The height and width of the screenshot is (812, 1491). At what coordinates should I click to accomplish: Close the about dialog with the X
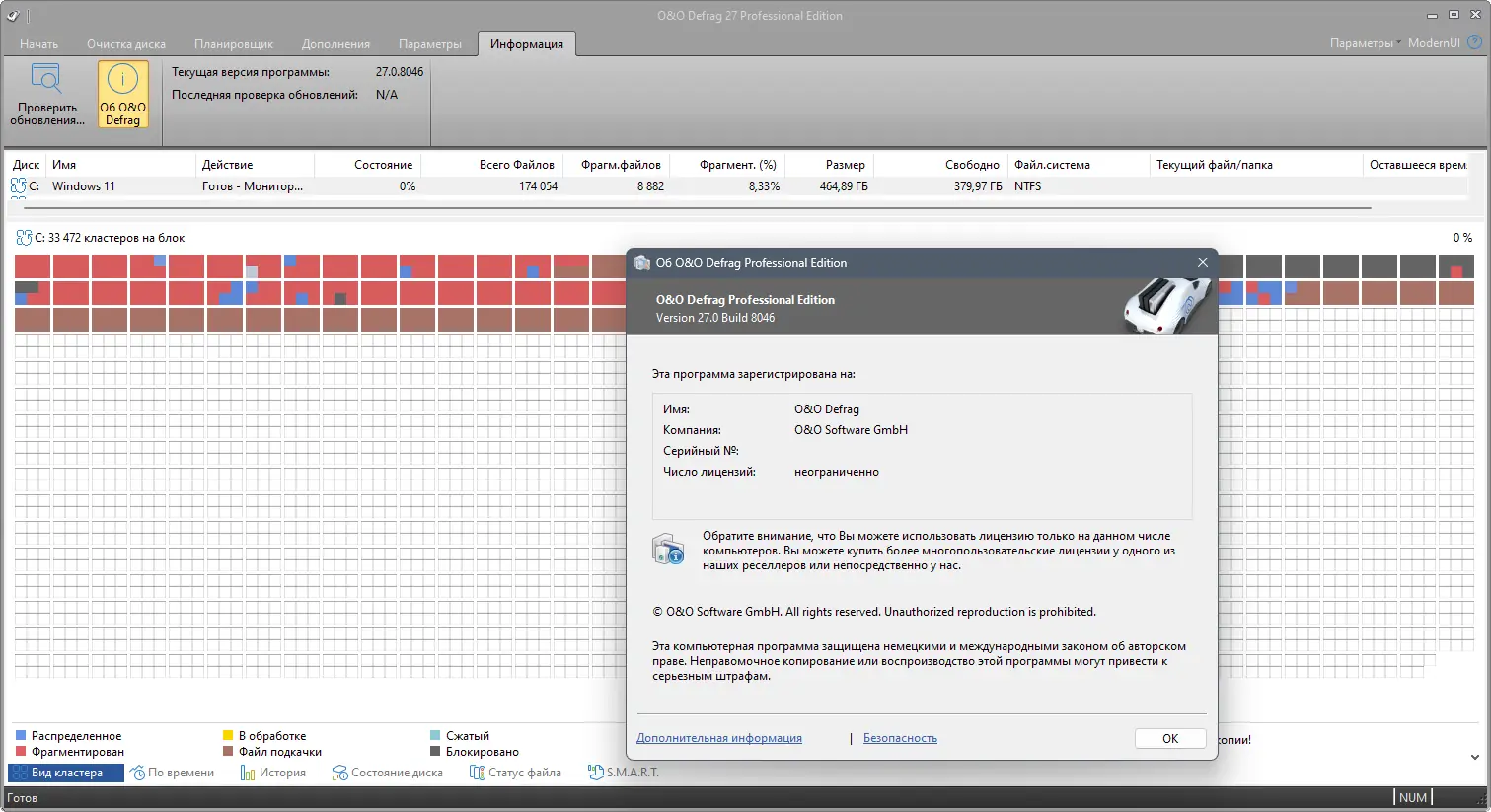[1202, 262]
